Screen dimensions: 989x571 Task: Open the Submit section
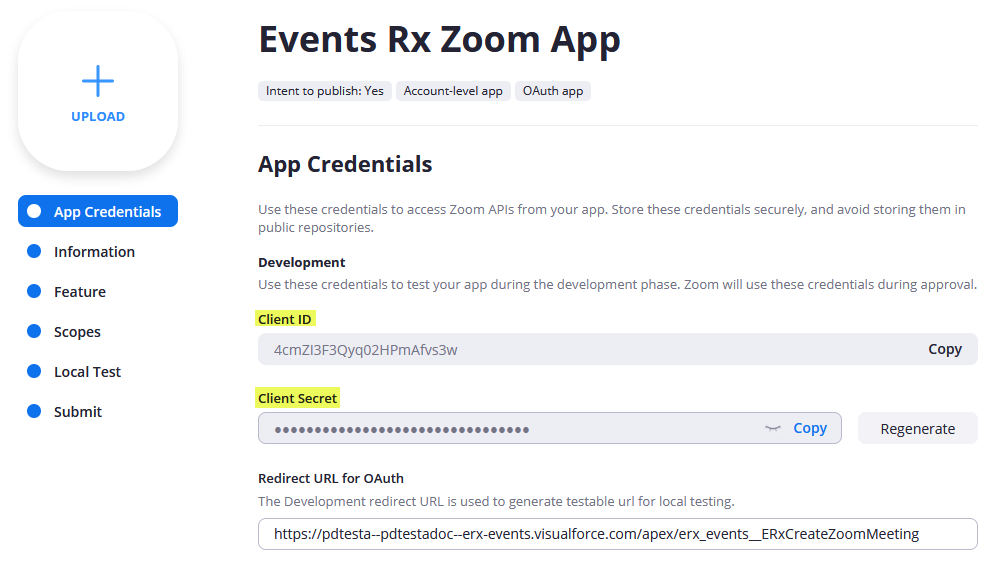coord(78,412)
